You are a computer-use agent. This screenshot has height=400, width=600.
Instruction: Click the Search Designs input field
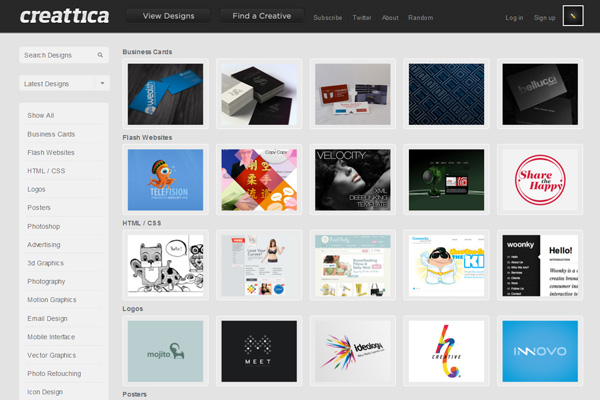coord(64,55)
